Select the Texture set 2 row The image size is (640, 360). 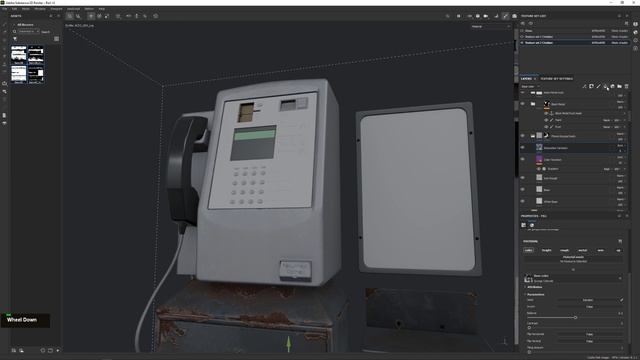click(575, 42)
